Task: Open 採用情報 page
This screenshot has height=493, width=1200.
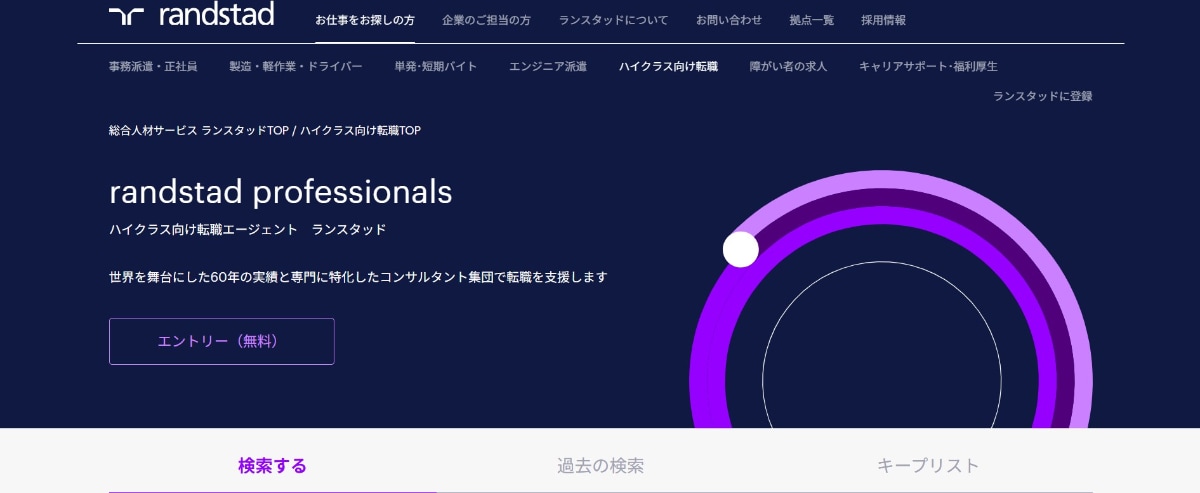Action: click(x=884, y=20)
